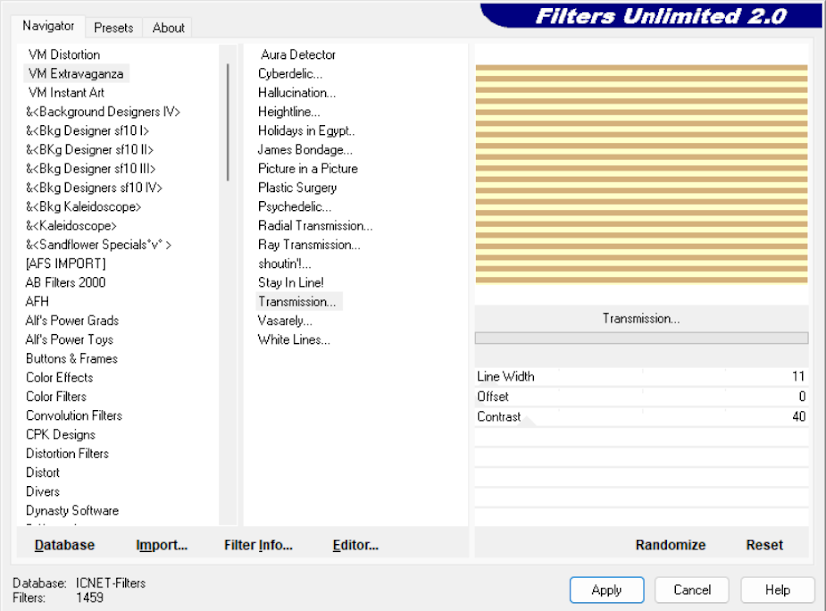Choose &<Bkg Designer sf10 III> category
The height and width of the screenshot is (611, 826).
tap(91, 169)
